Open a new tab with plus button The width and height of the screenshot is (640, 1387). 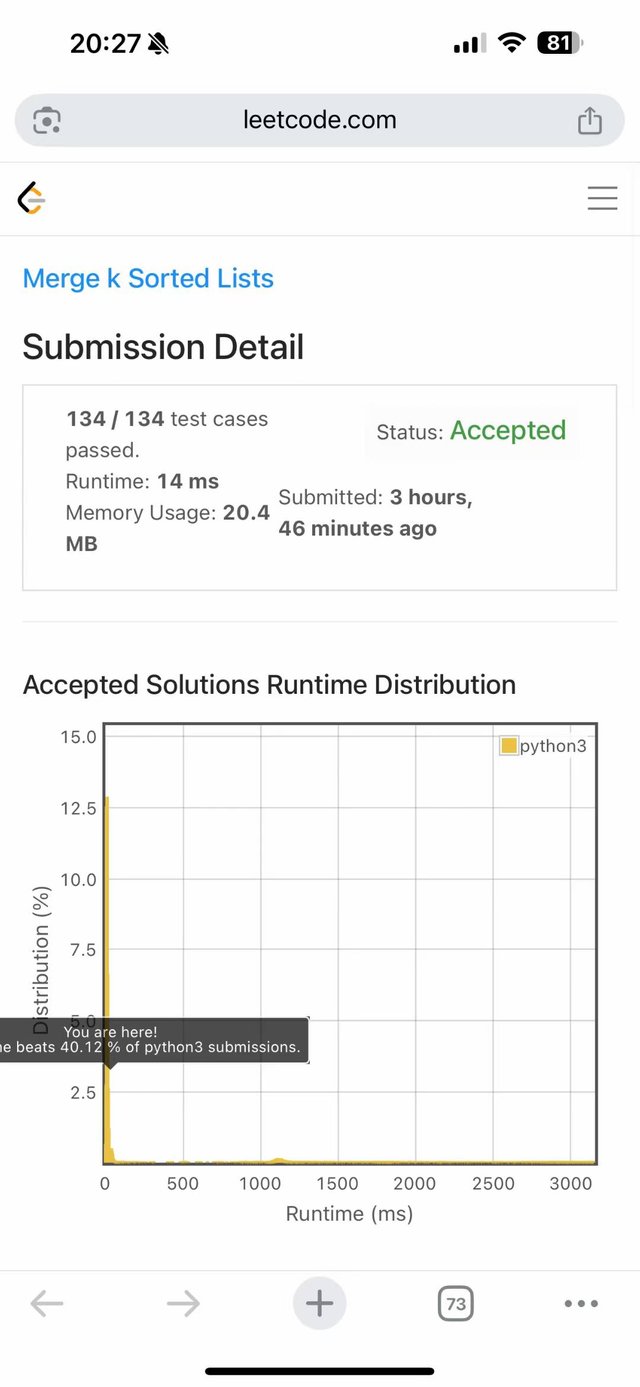320,1303
